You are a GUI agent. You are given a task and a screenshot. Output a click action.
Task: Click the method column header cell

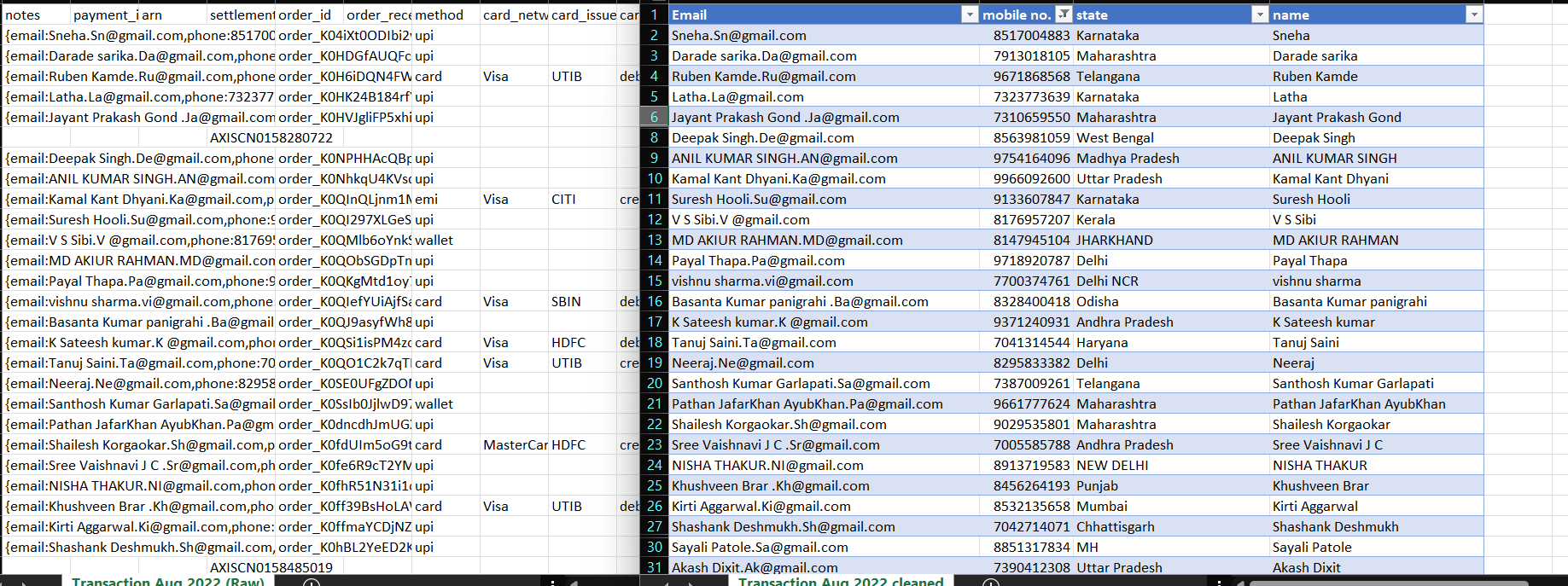(446, 15)
